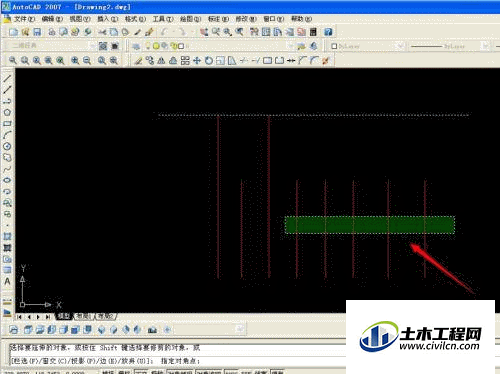Open the ByLayer color dropdown
The width and height of the screenshot is (500, 374).
click(x=400, y=46)
